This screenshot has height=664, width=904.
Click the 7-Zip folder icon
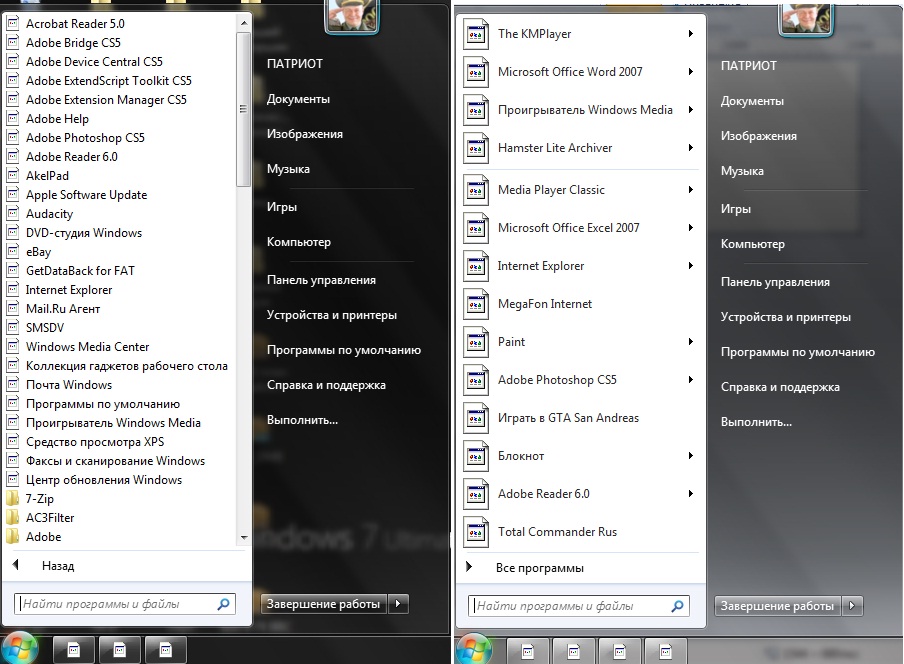pos(13,499)
